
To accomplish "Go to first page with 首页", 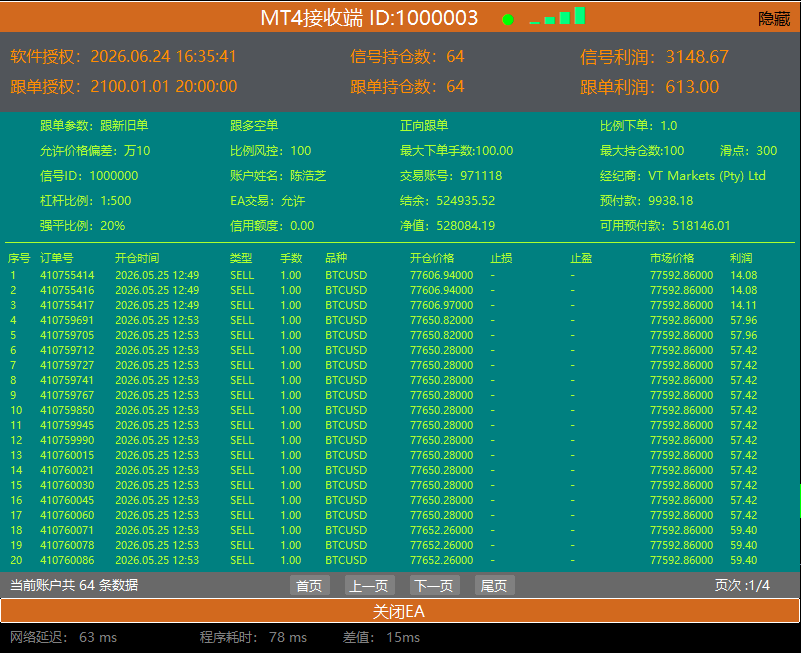I will 310,585.
